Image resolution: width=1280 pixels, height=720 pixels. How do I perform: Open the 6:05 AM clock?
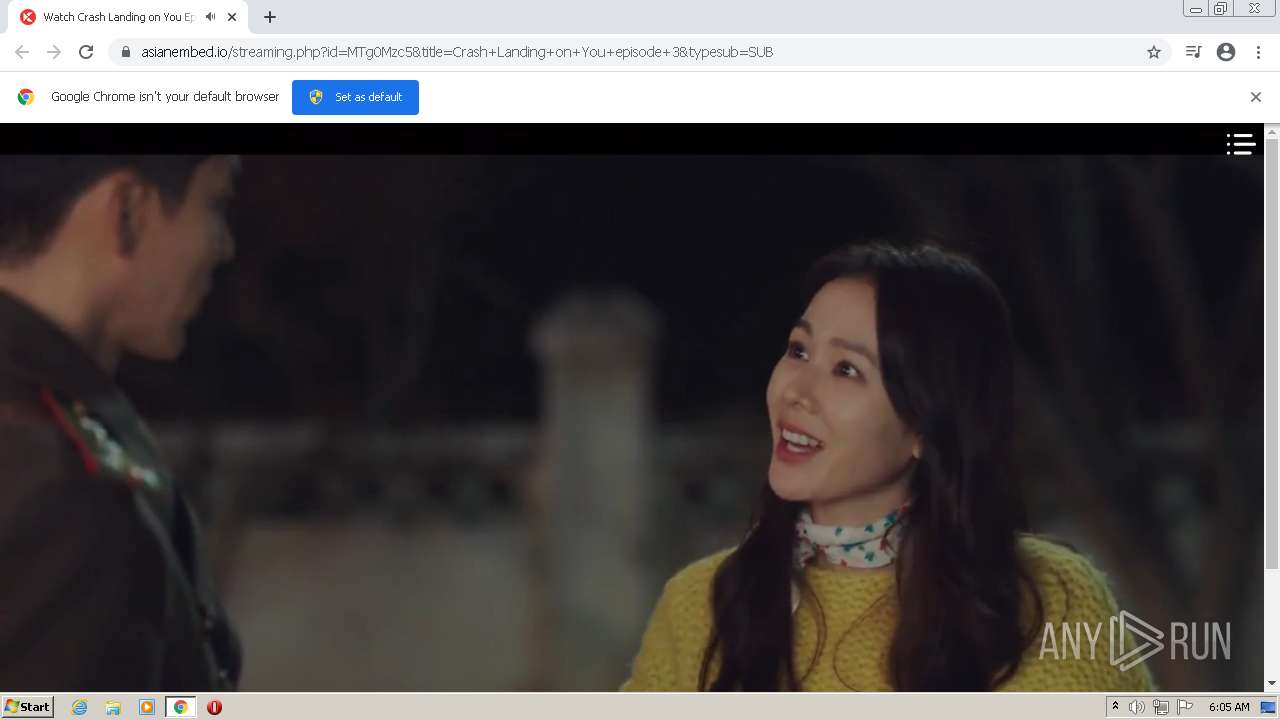coord(1229,707)
